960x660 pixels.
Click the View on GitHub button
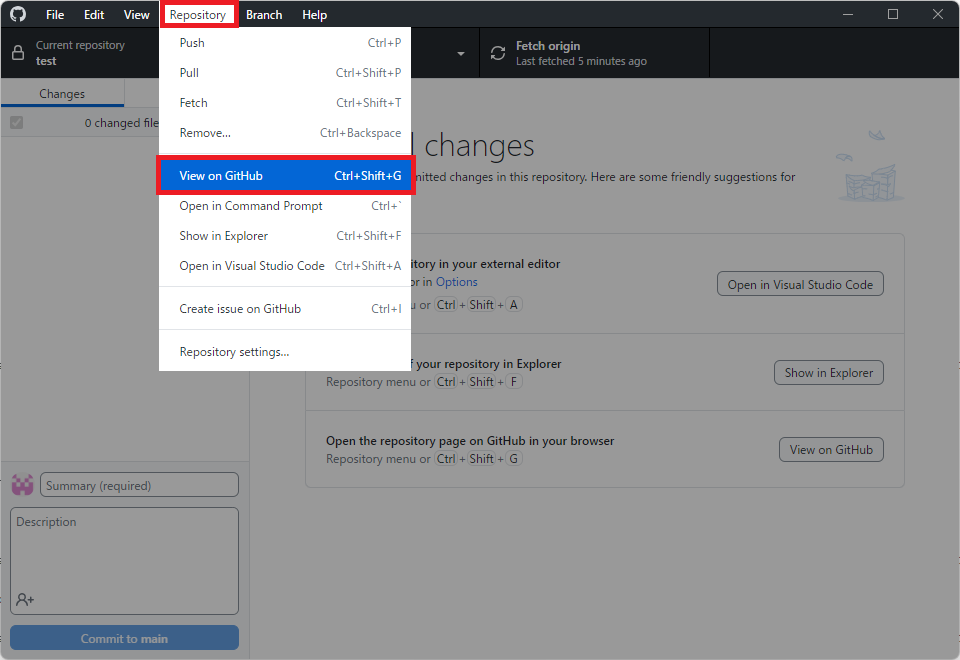click(831, 449)
